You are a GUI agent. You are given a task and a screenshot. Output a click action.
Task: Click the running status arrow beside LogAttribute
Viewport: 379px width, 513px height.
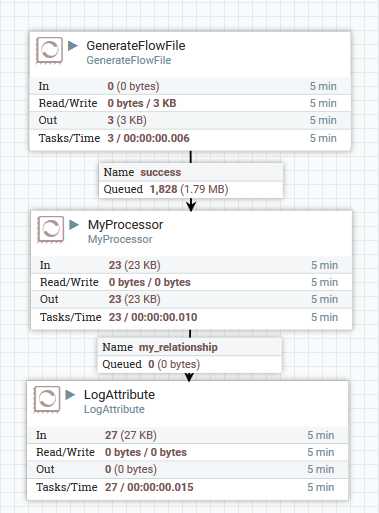click(x=70, y=395)
